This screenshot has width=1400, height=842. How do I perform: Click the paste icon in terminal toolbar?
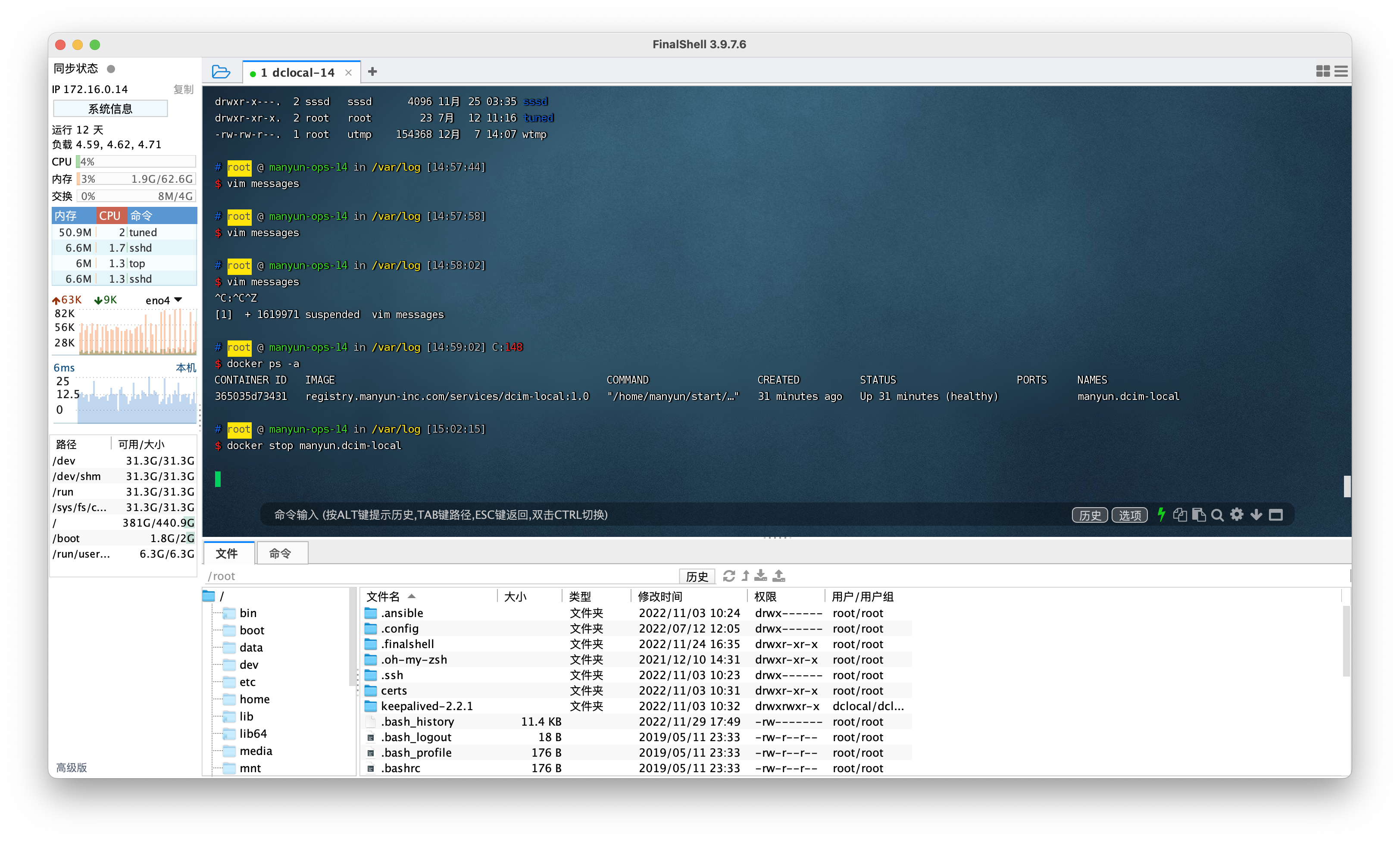point(1199,515)
